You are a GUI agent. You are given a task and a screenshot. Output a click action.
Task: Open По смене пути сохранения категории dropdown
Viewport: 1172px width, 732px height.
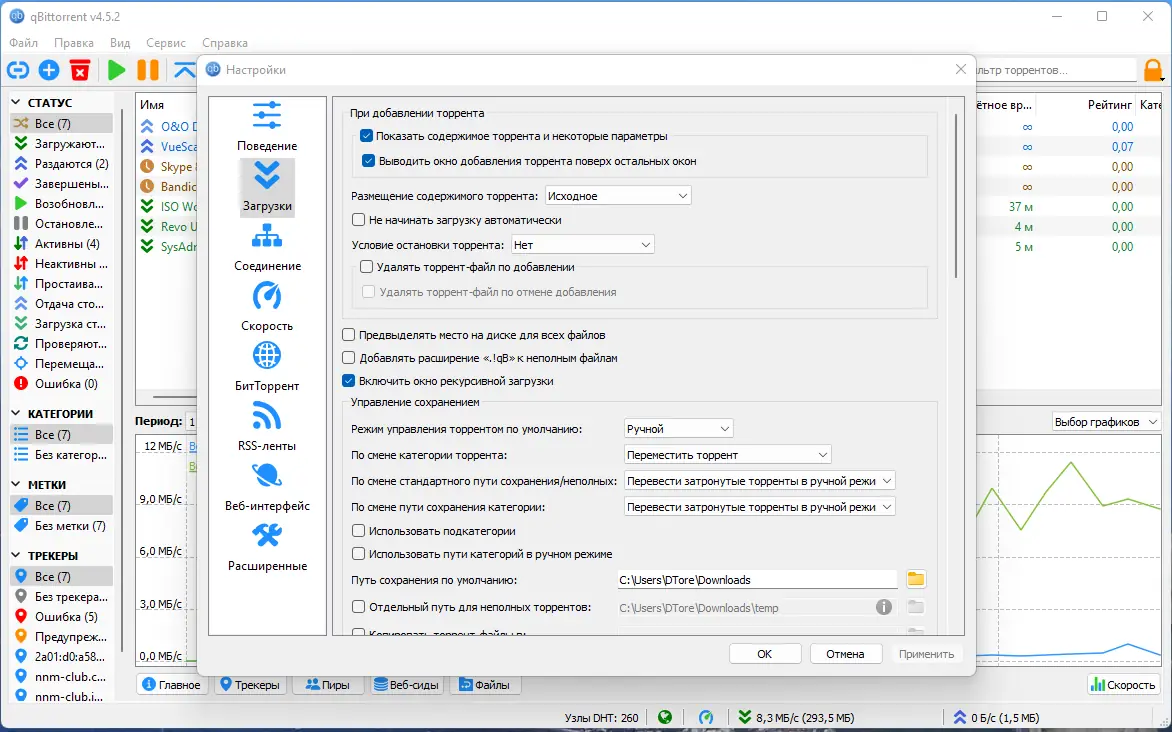(x=759, y=507)
